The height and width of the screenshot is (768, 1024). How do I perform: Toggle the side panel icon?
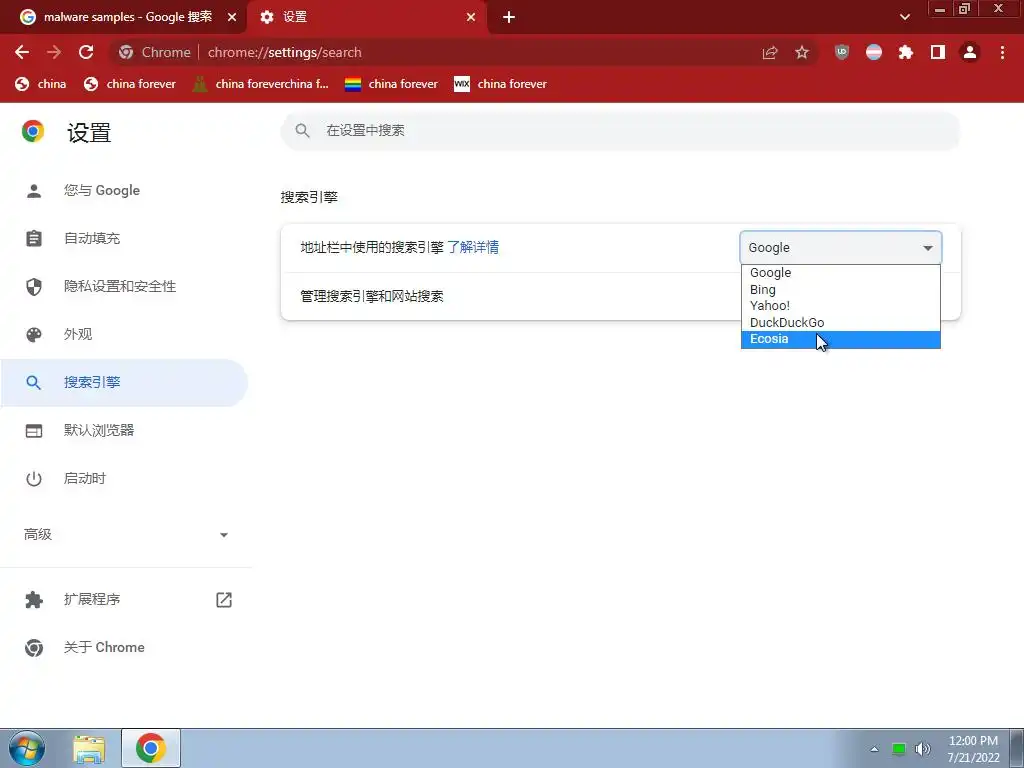(x=938, y=52)
